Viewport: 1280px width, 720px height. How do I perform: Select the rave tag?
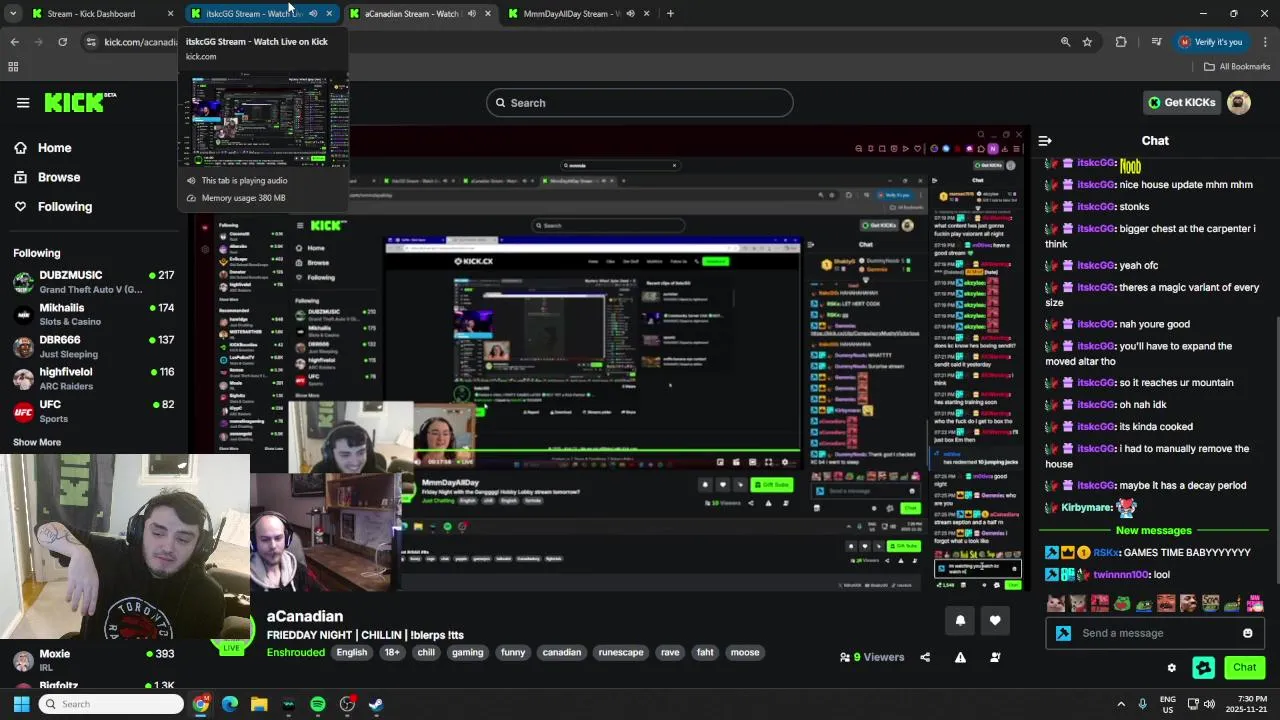pyautogui.click(x=670, y=653)
